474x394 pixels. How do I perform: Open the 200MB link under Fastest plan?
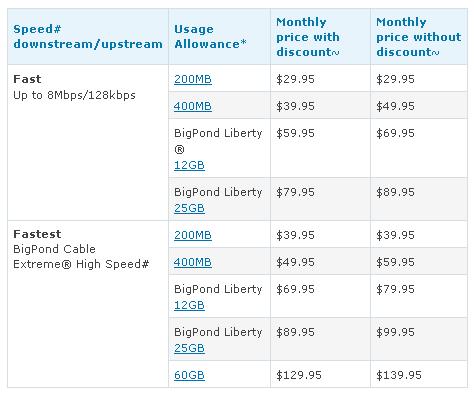coord(193,235)
